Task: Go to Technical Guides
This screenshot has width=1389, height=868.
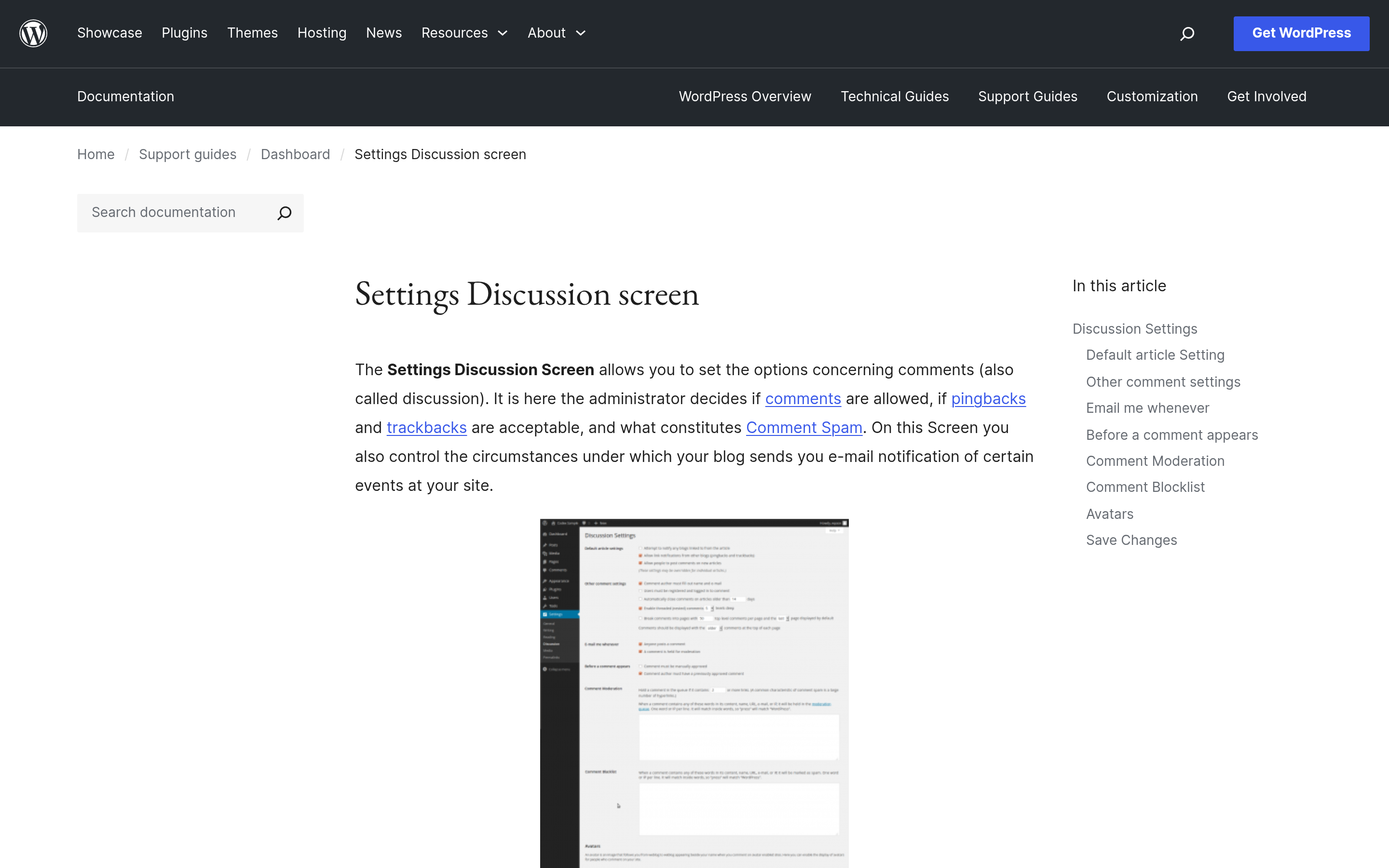Action: [894, 96]
